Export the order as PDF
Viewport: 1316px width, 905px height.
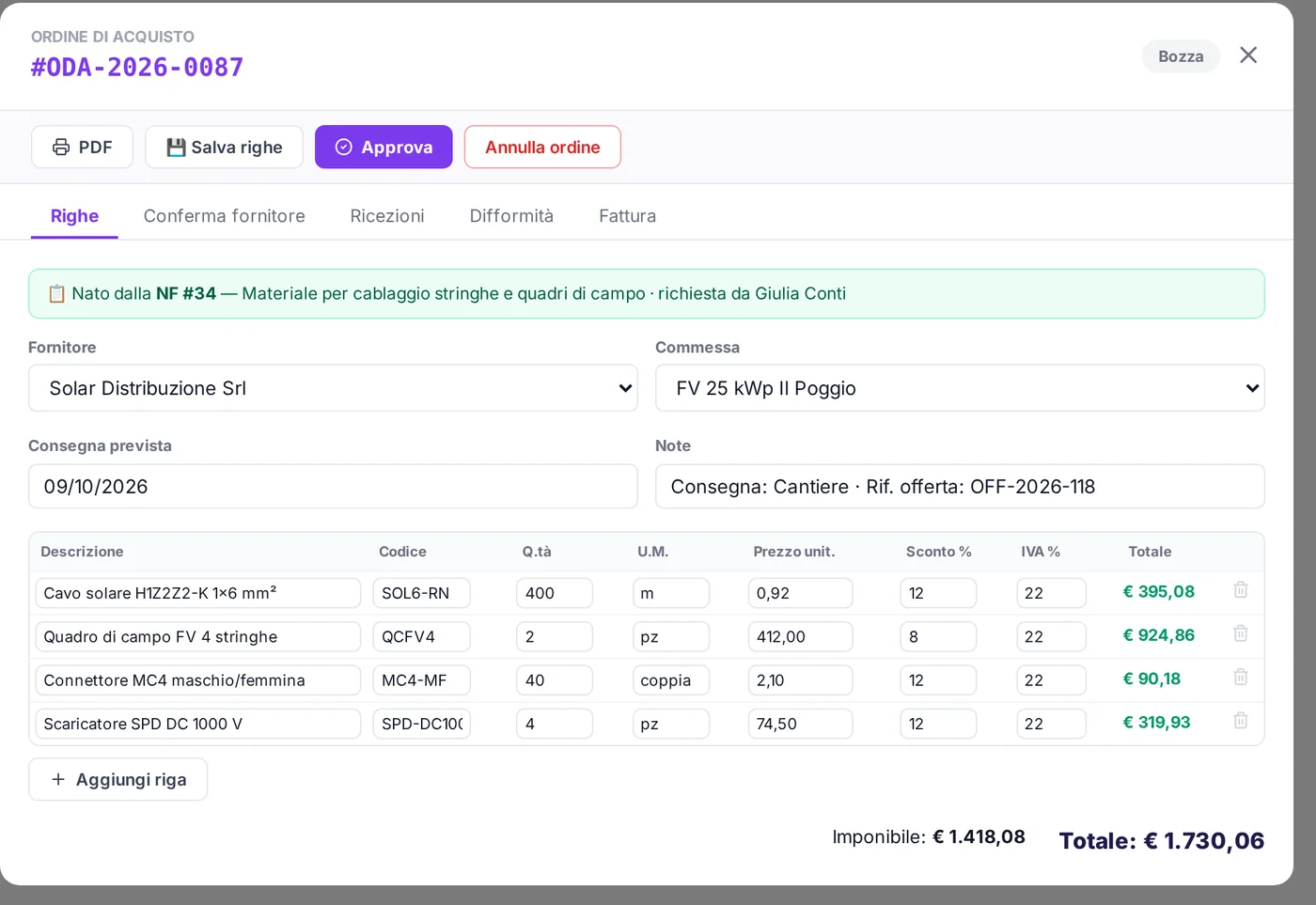(x=82, y=147)
